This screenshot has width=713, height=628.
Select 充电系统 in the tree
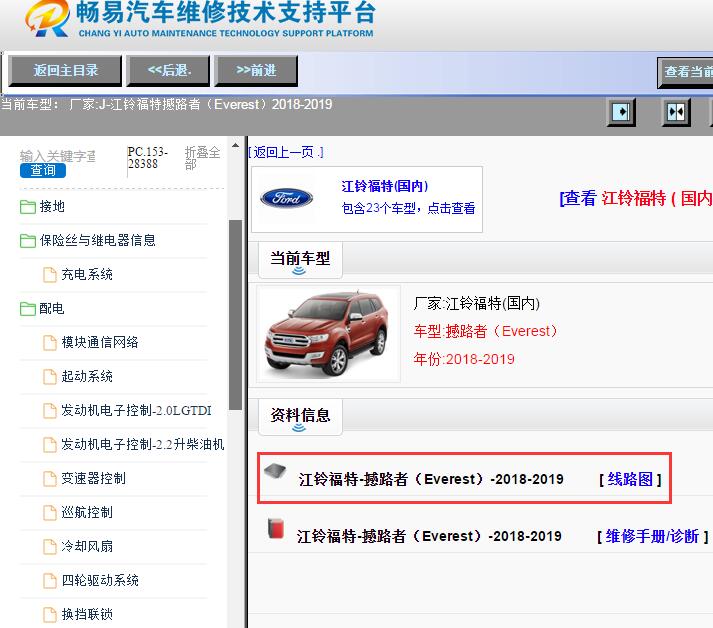pos(87,274)
